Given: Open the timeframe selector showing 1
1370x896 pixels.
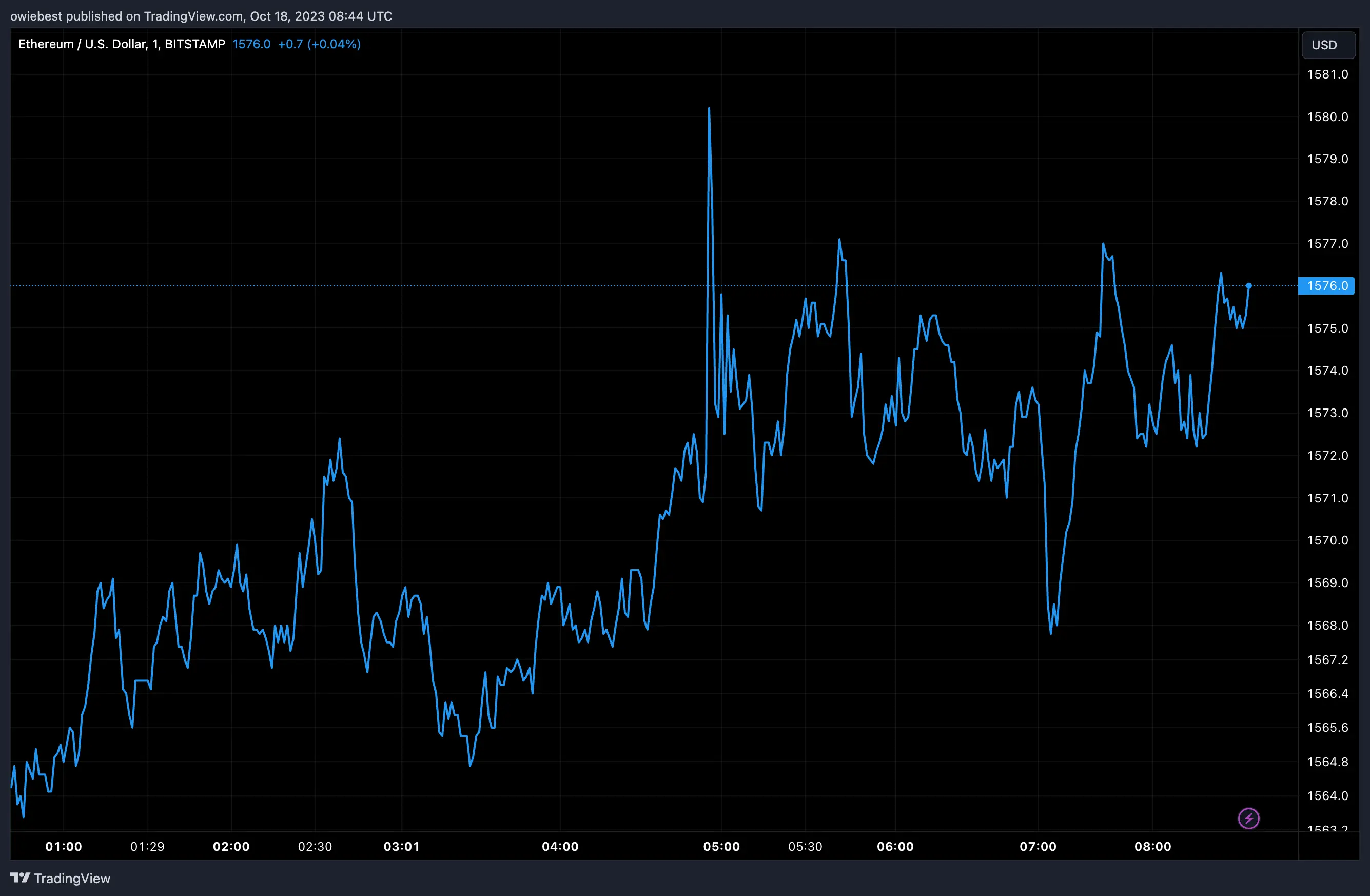Looking at the screenshot, I should [x=154, y=44].
